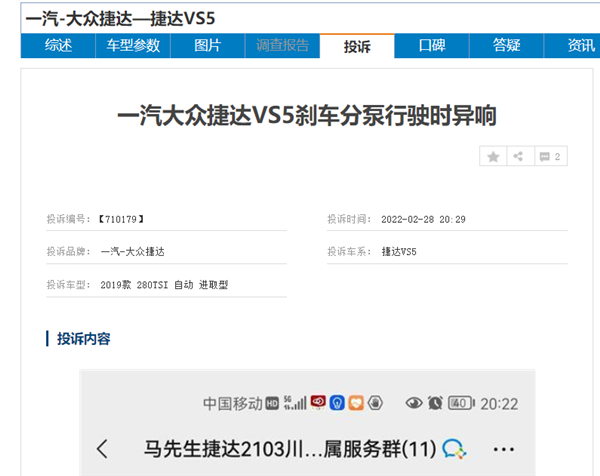Screen dimensions: 600x476
Task: Click the orange heart app icon in the status bar
Action: [x=356, y=403]
